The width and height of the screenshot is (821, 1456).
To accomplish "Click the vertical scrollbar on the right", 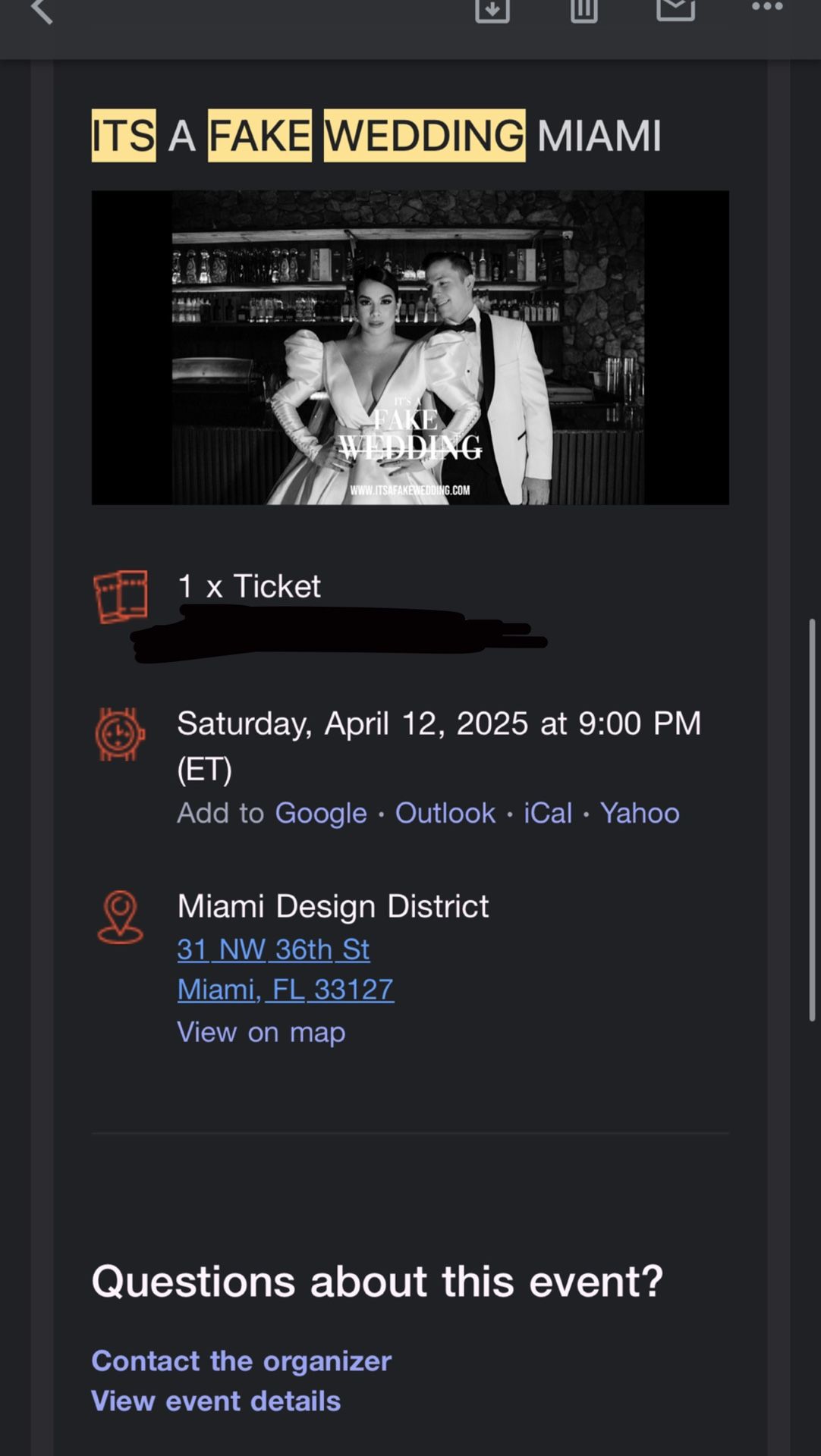I will point(812,819).
